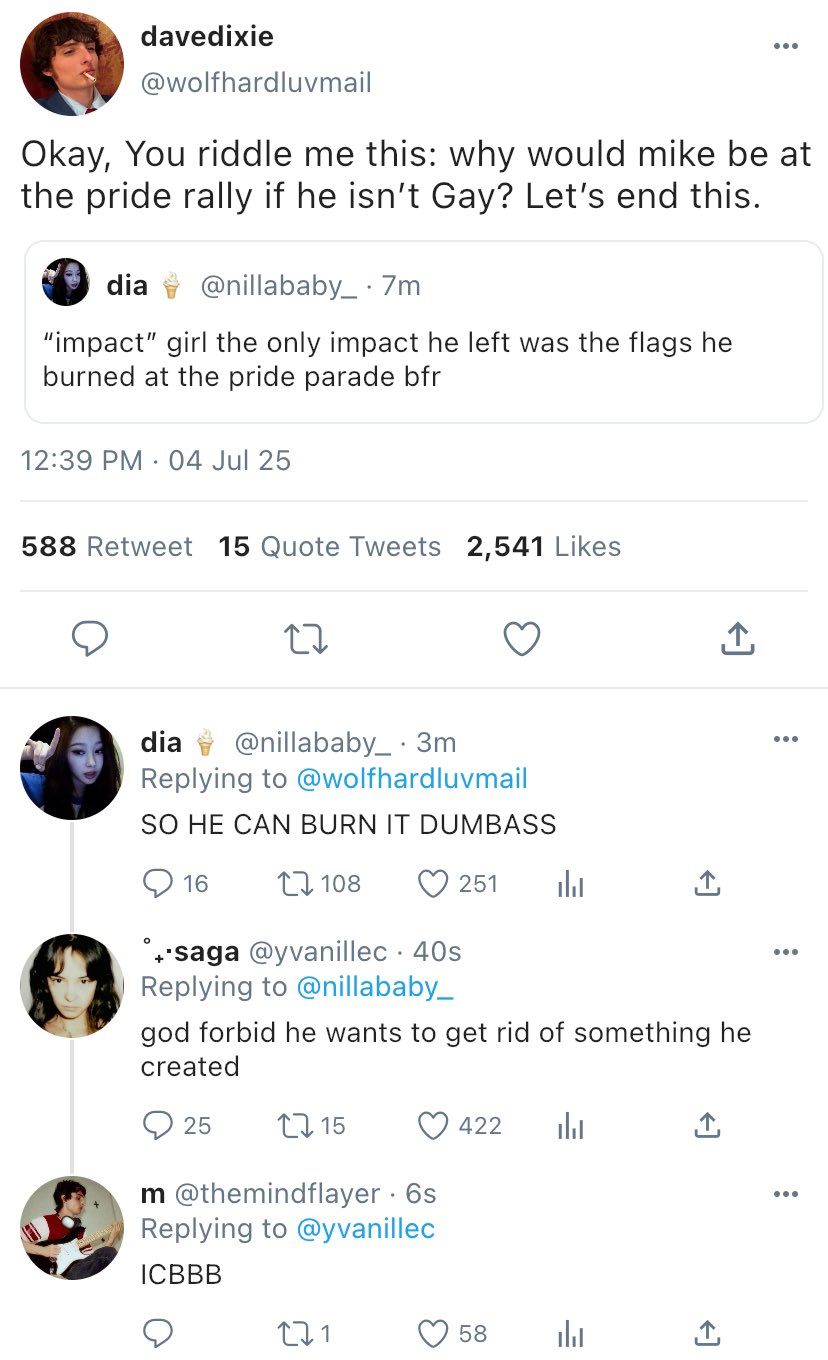828x1360 pixels.
Task: View analytics for m's 'ICBBB' reply
Action: (x=568, y=1333)
